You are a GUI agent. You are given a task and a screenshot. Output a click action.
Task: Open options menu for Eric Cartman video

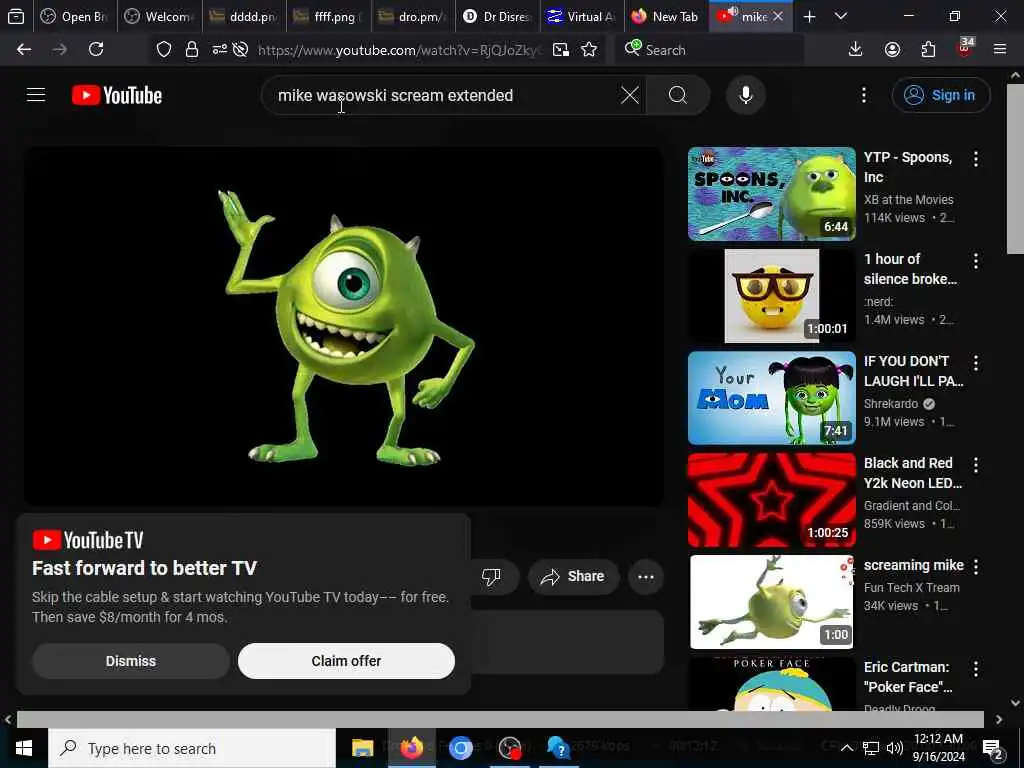976,669
